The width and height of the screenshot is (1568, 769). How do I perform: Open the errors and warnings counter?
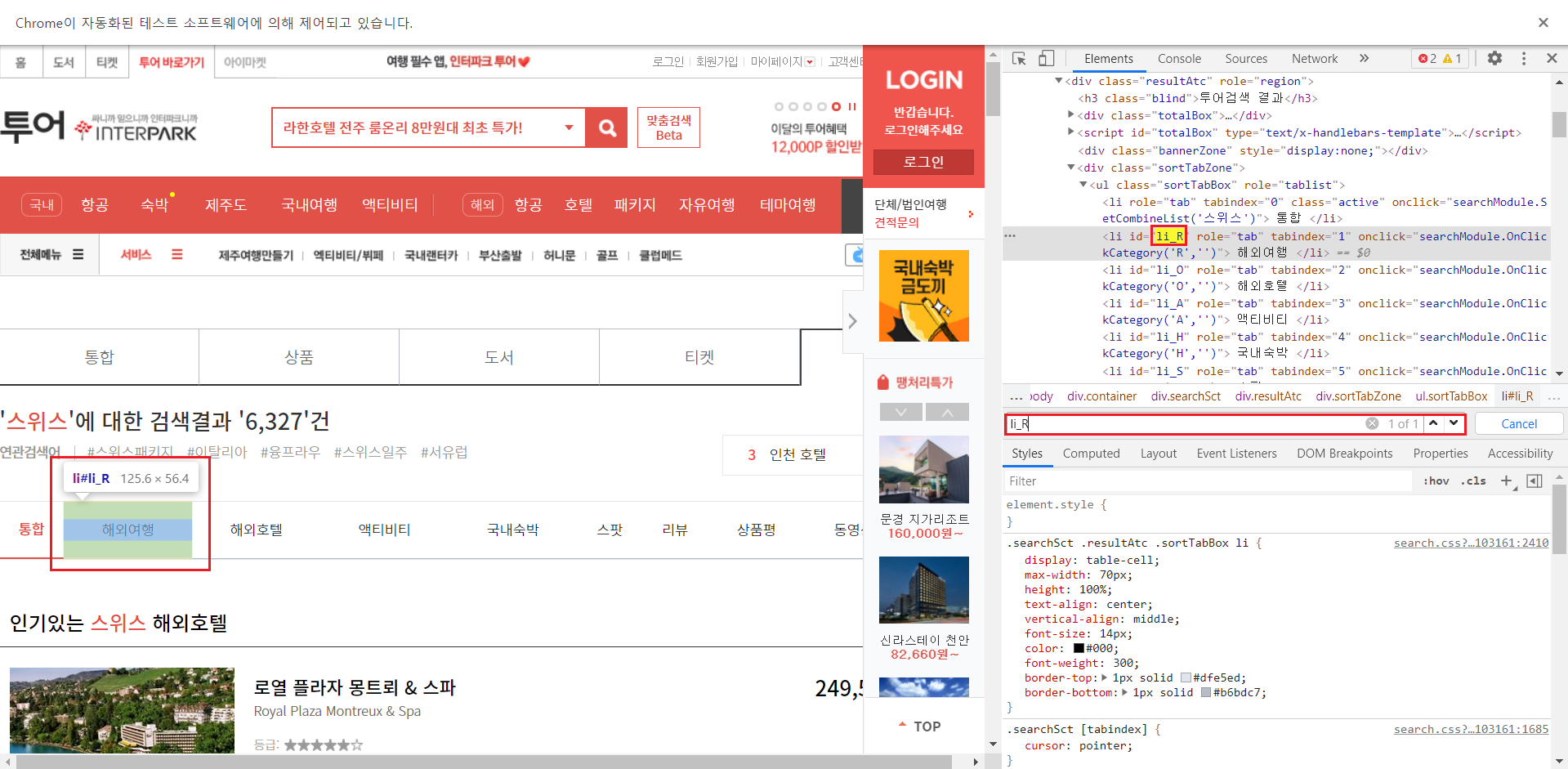tap(1440, 59)
